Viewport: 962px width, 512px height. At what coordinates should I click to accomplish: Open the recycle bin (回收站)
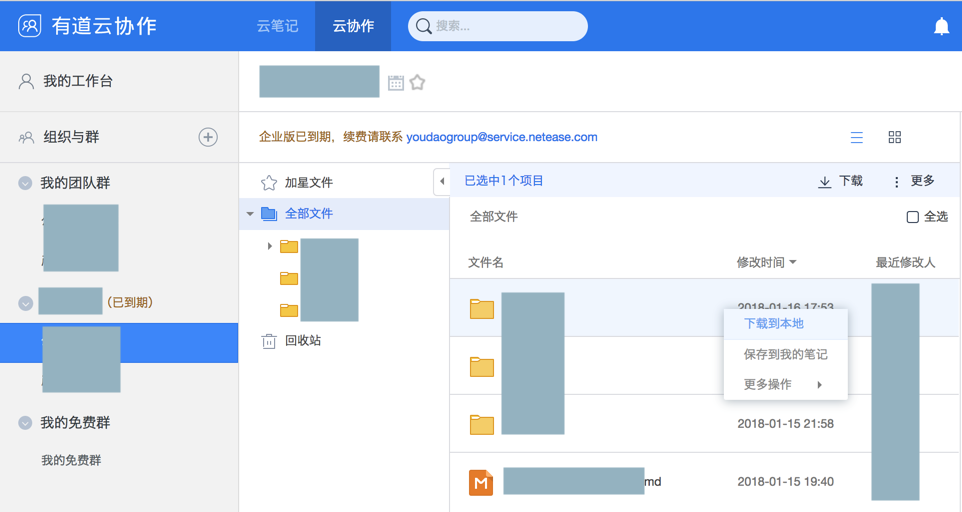302,341
